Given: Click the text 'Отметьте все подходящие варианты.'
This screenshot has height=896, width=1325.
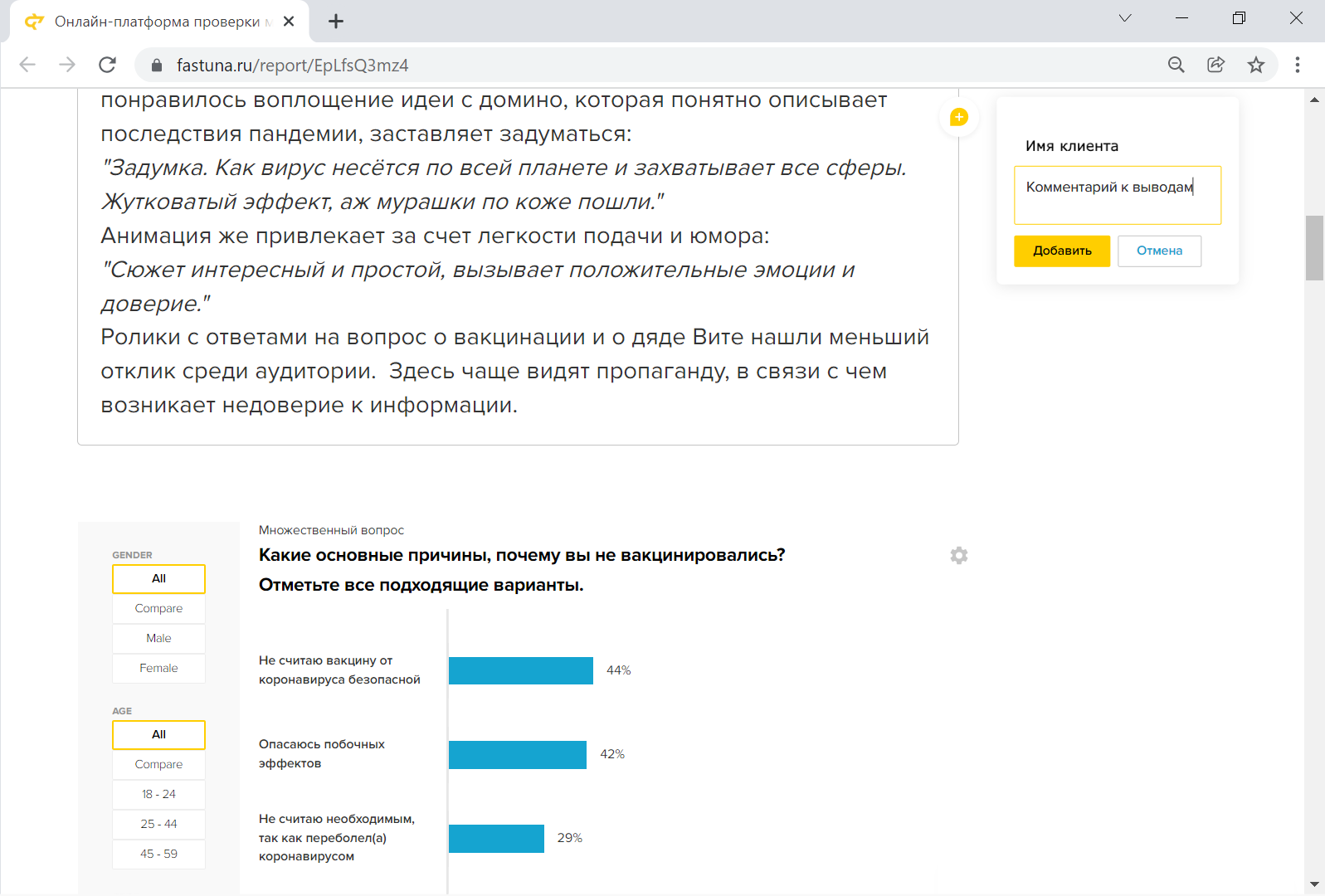Looking at the screenshot, I should point(421,586).
